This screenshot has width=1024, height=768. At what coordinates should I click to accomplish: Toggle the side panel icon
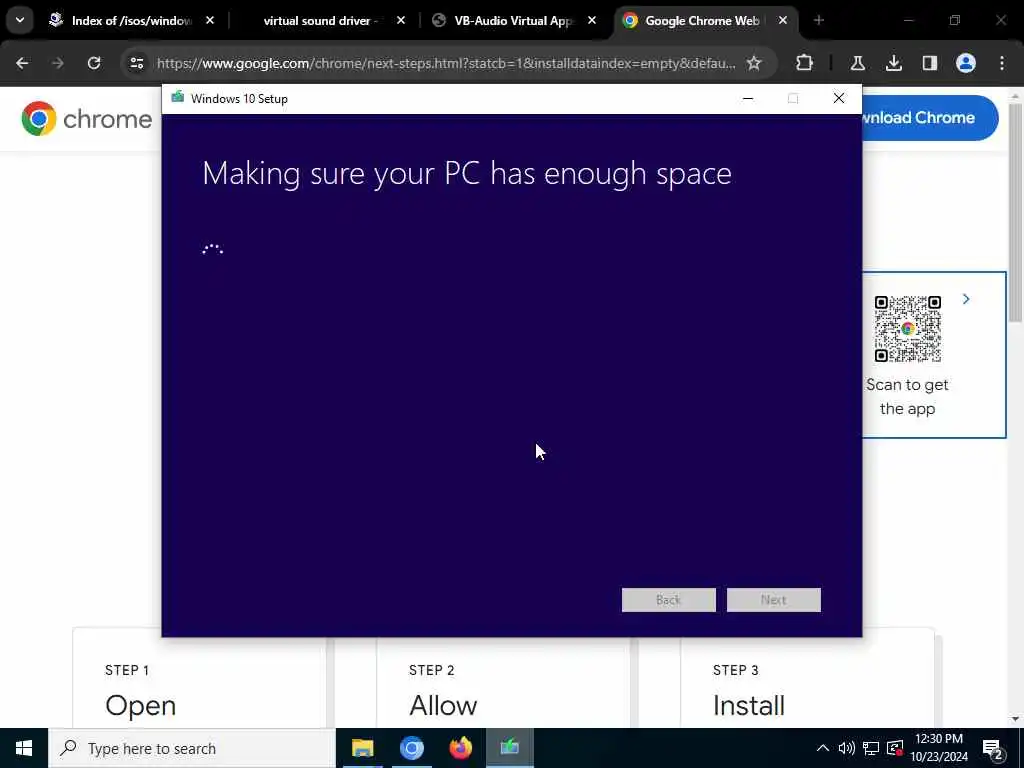coord(930,63)
